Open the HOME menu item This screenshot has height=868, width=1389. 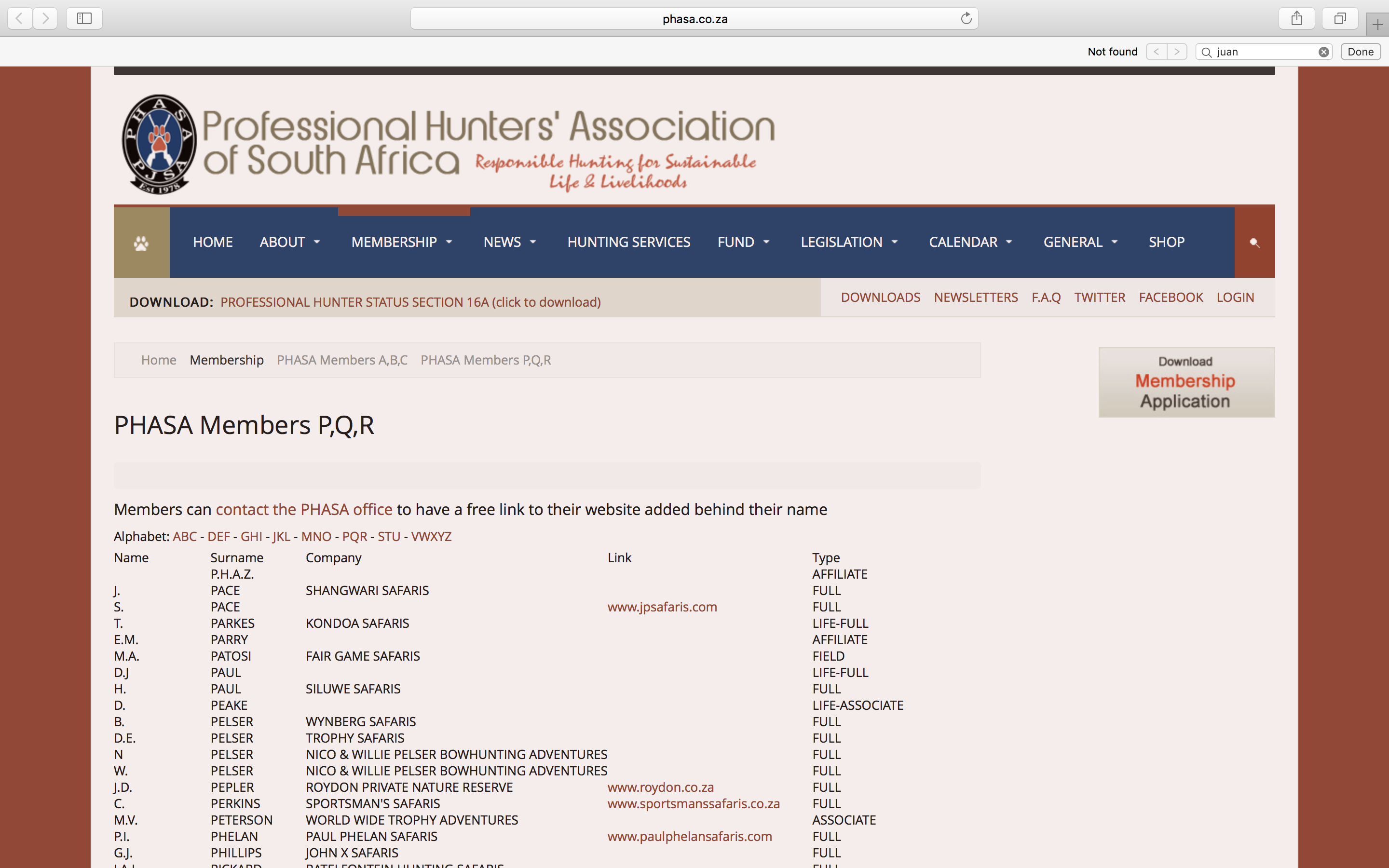pyautogui.click(x=212, y=242)
